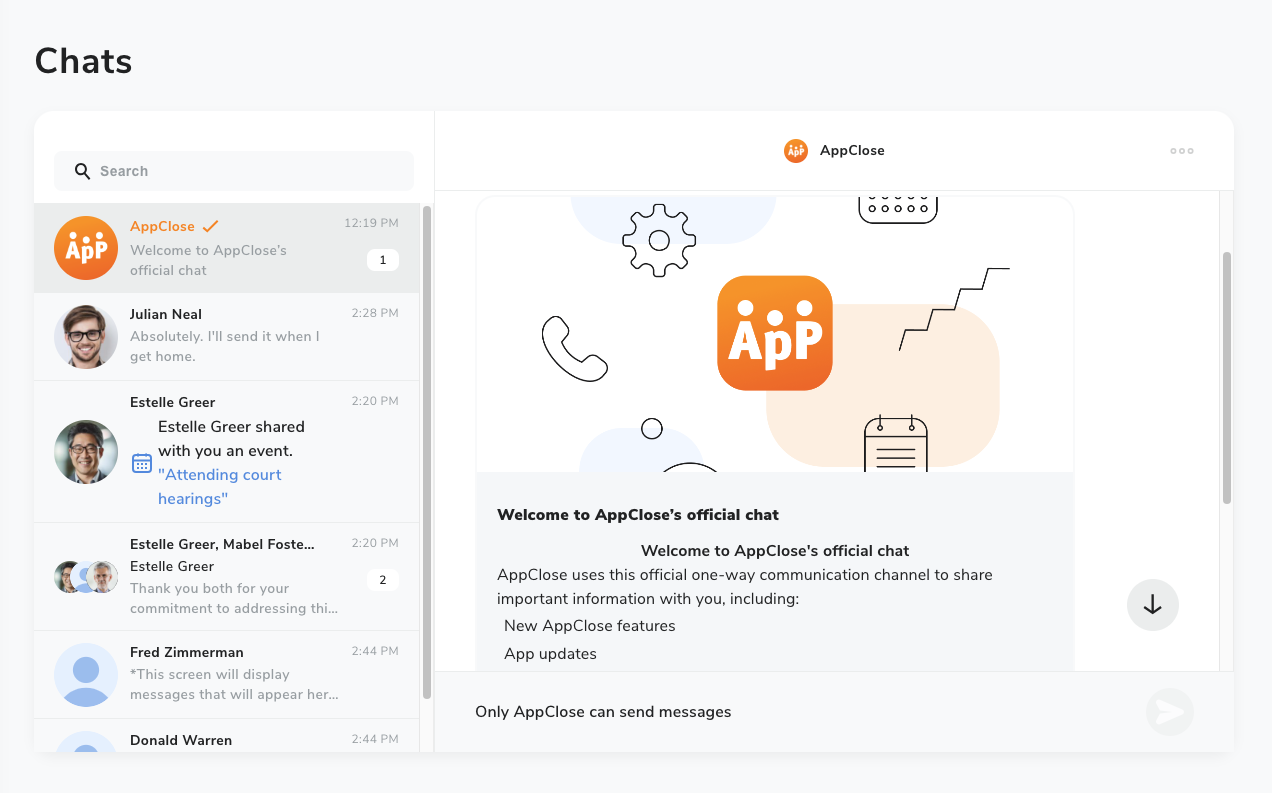Click the AppClose avatar in chat list
Viewport: 1272px width, 793px height.
click(x=86, y=248)
